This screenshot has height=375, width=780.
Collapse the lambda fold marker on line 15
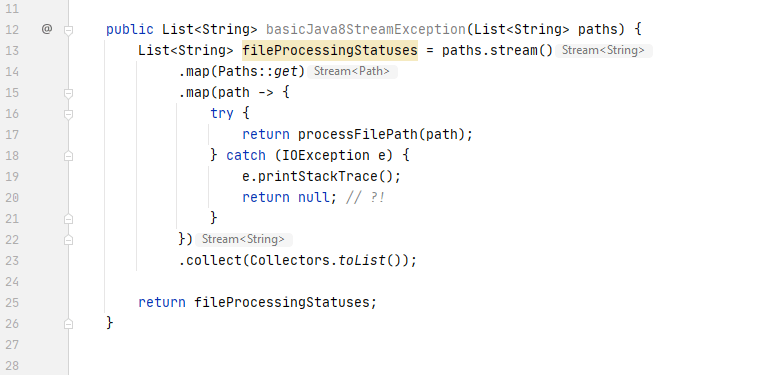(69, 93)
